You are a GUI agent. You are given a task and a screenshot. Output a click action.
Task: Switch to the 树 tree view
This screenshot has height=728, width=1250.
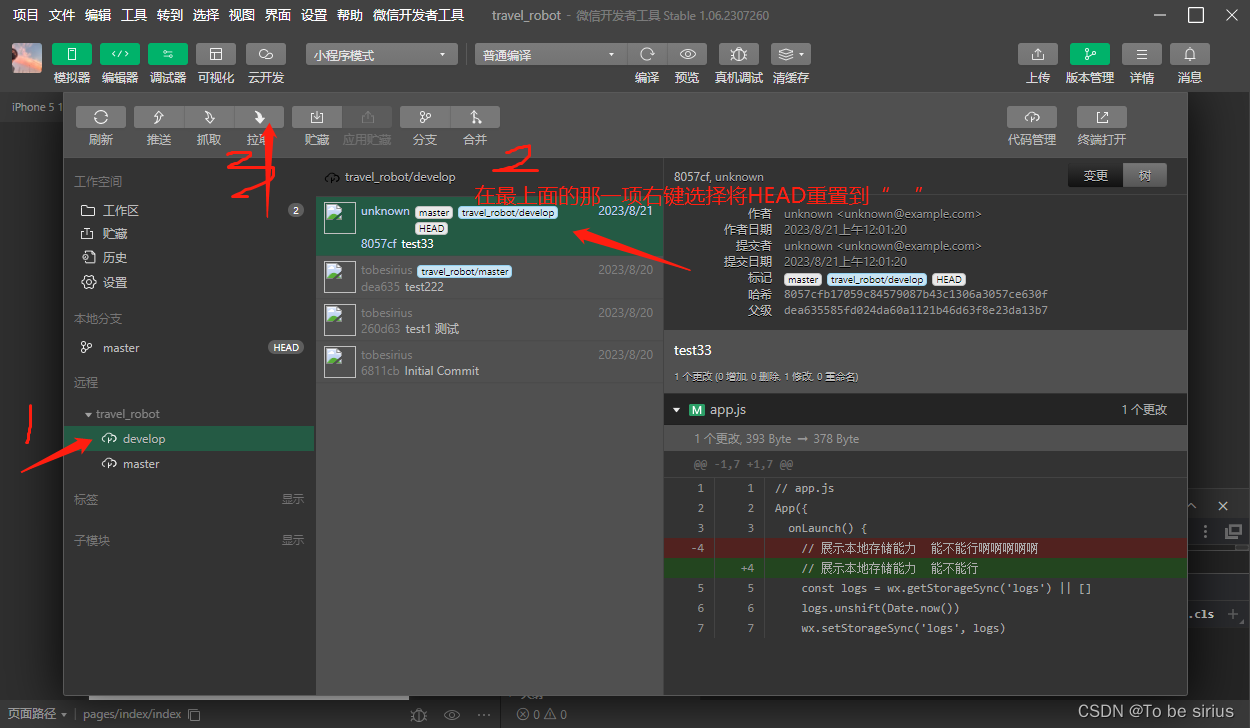point(1145,175)
